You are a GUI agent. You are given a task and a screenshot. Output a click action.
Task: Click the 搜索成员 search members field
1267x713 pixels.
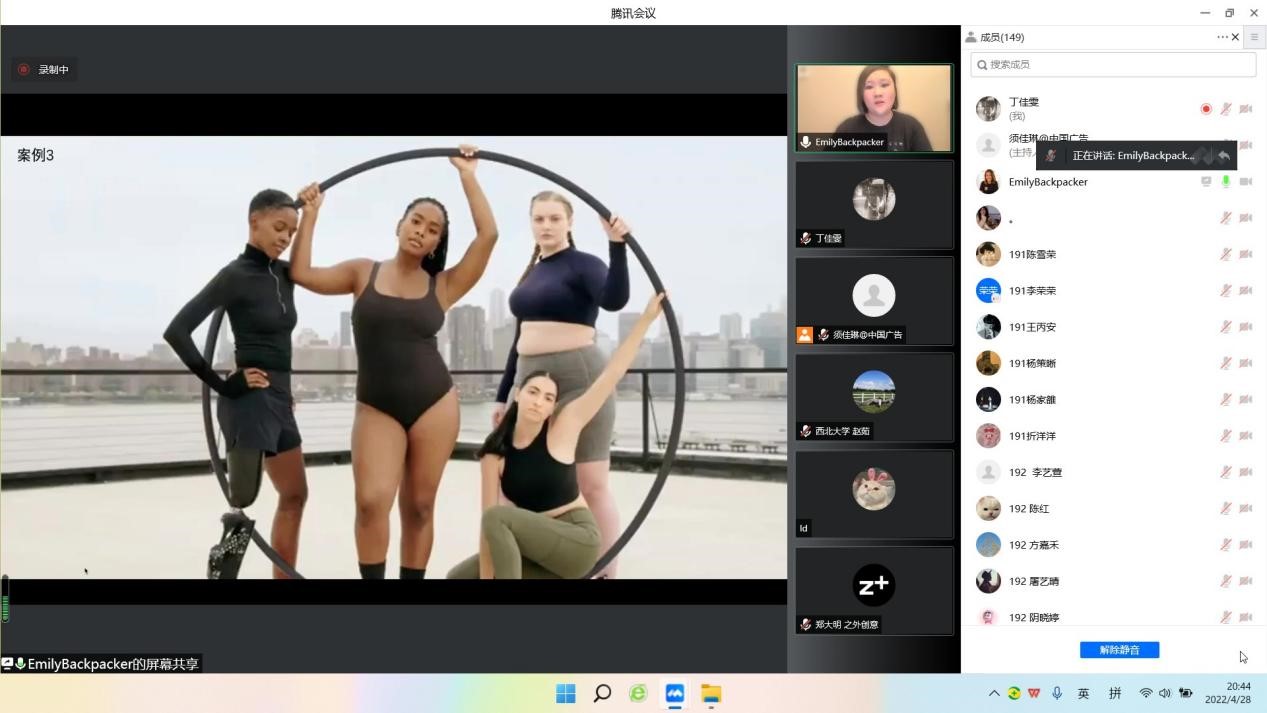point(1113,64)
